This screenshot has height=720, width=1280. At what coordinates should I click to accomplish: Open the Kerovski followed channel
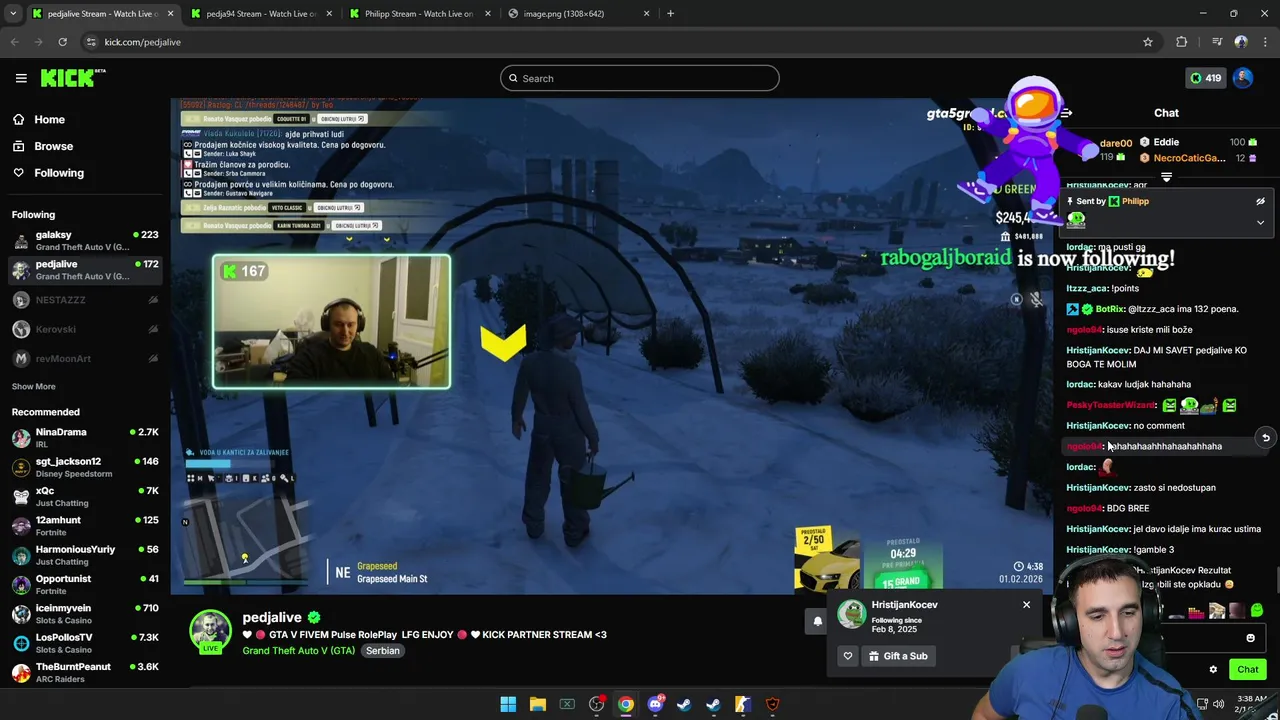[85, 329]
